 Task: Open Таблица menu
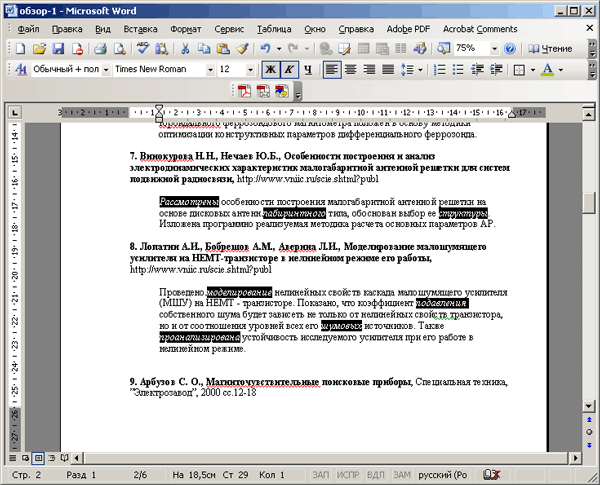point(274,29)
